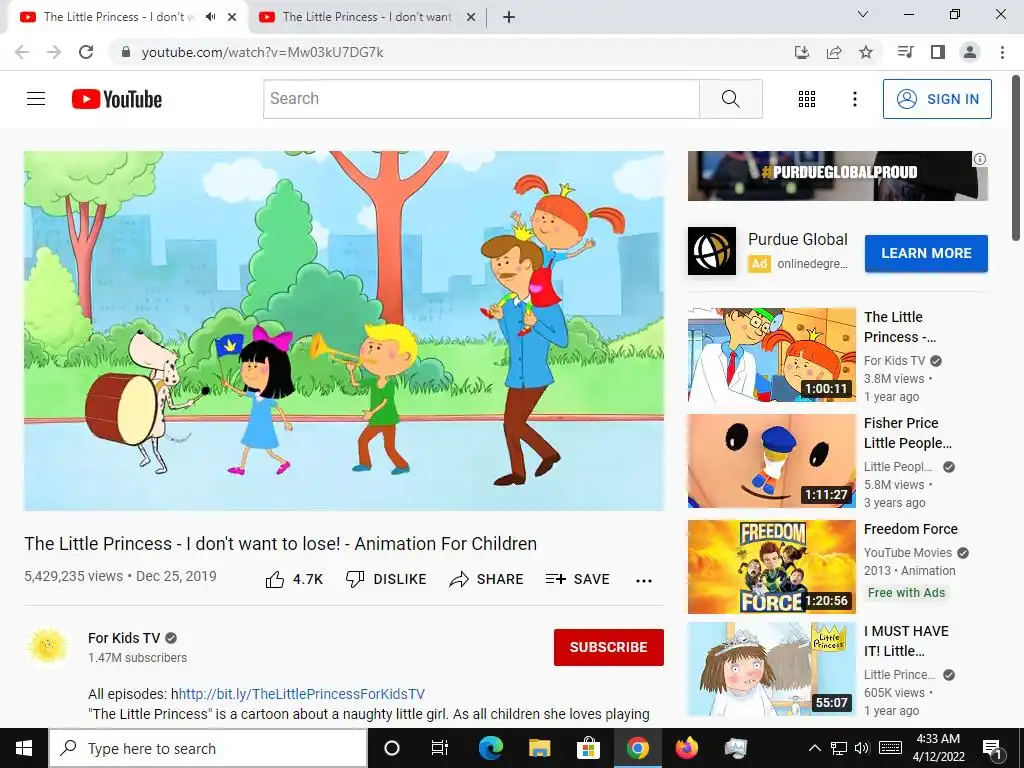Click the '5,429,235 views' text

(73, 576)
